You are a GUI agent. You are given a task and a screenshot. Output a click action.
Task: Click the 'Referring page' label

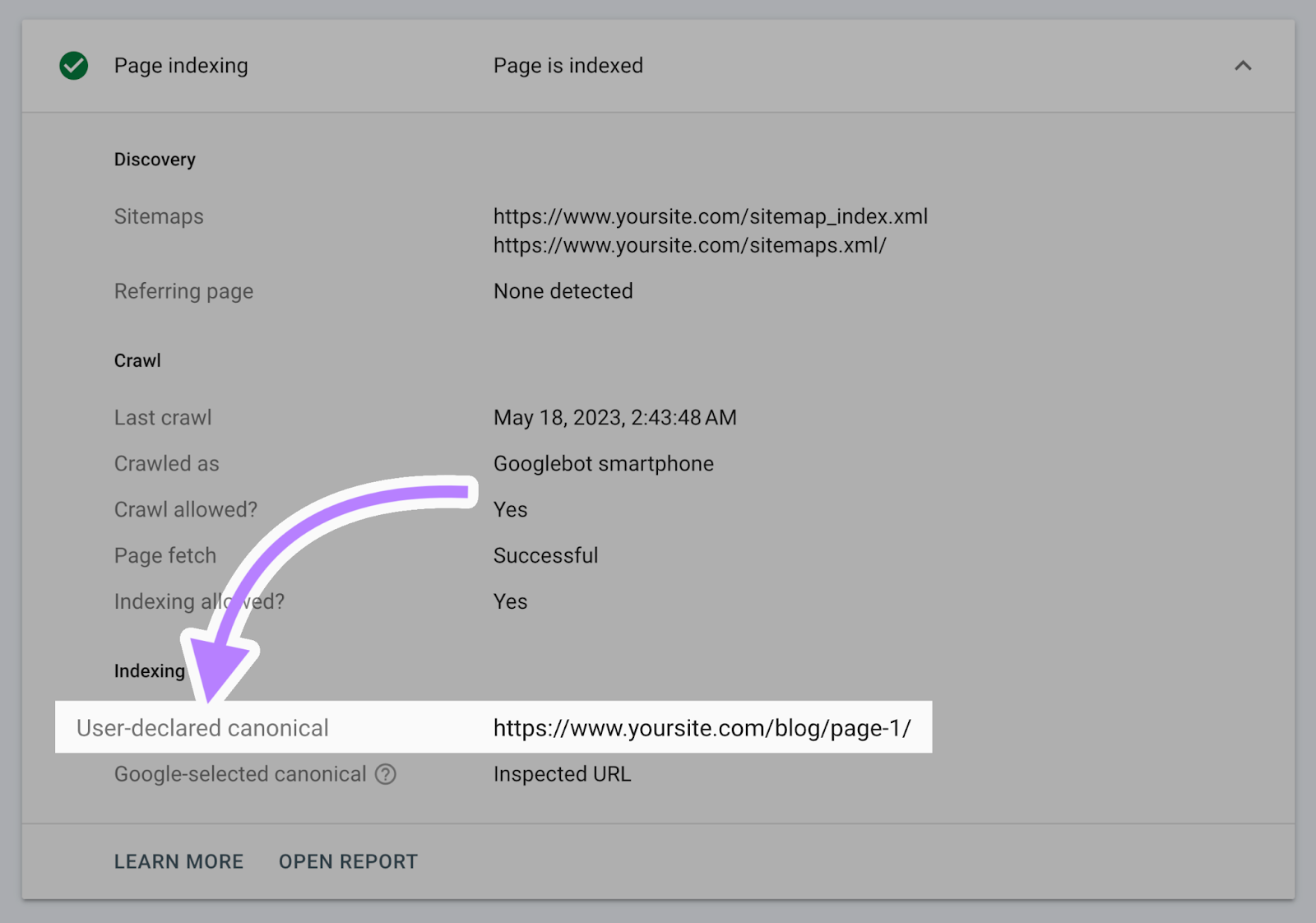click(183, 291)
